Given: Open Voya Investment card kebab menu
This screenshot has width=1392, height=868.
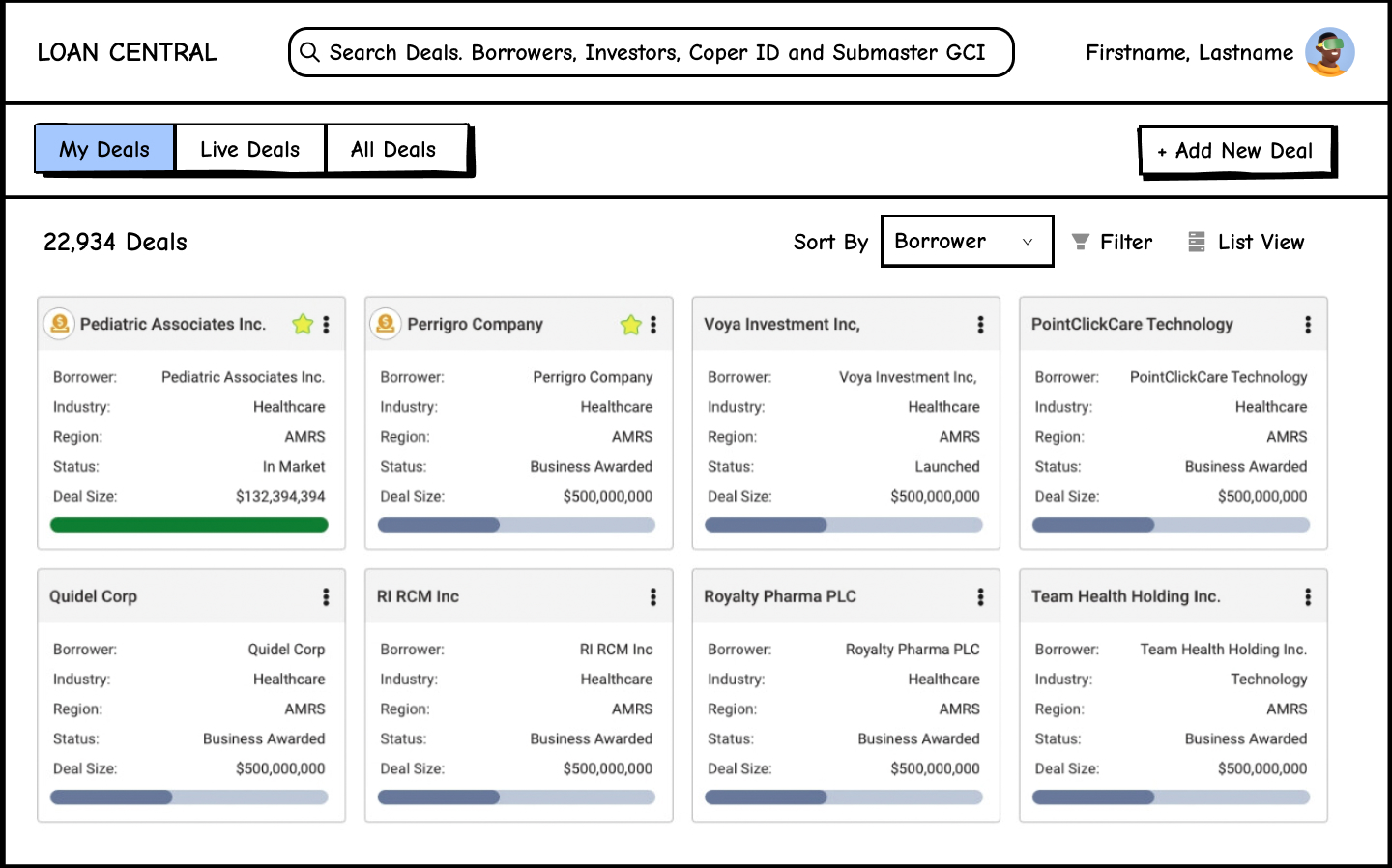Looking at the screenshot, I should (x=980, y=325).
